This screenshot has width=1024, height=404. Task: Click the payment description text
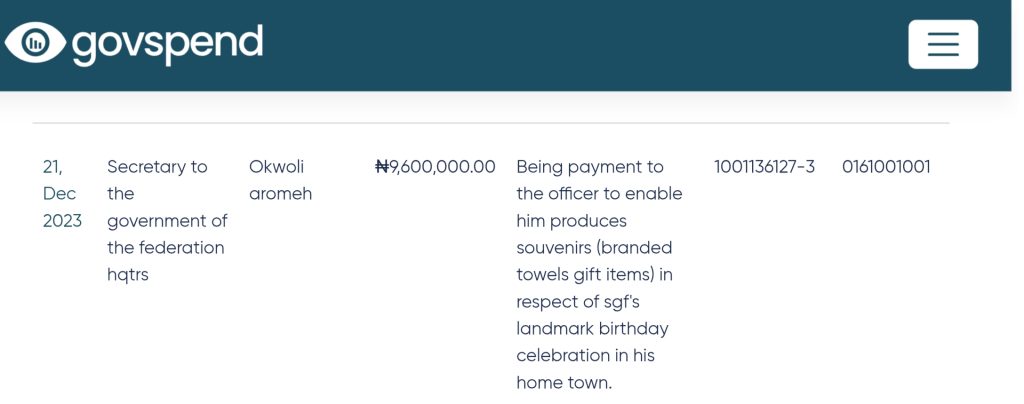(x=599, y=274)
